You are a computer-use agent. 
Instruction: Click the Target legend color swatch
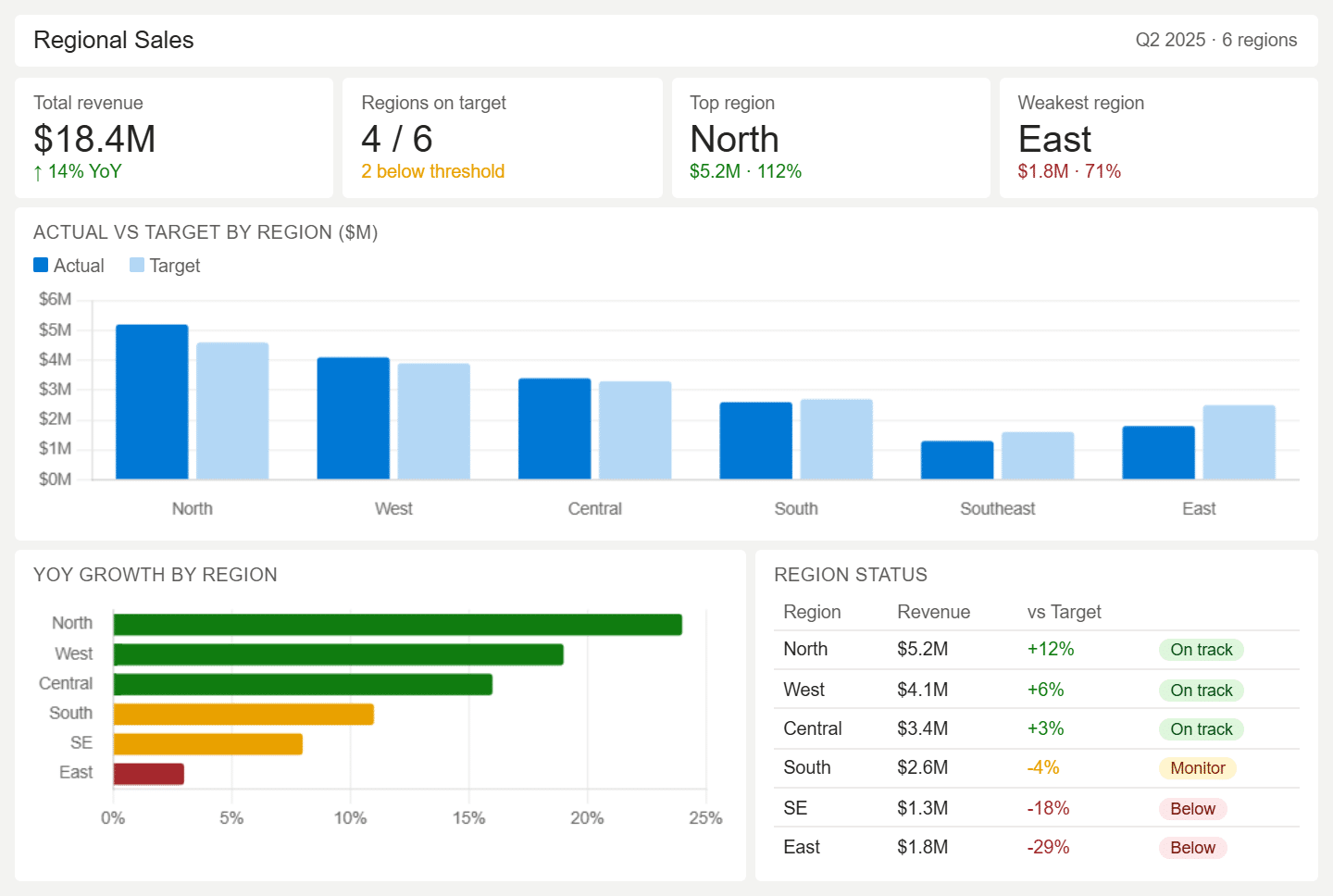coord(137,265)
